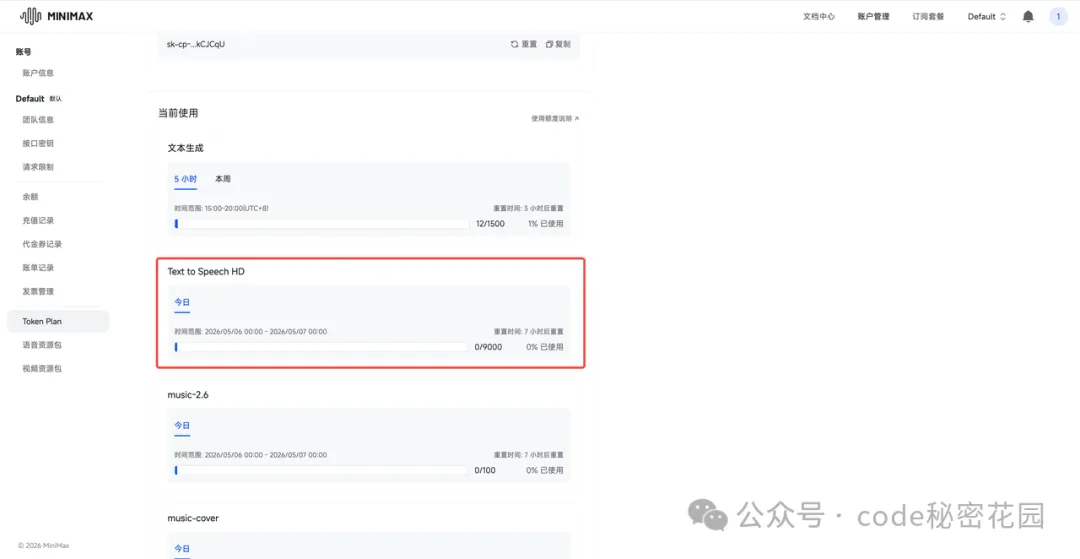This screenshot has width=1080, height=559.
Task: Open 订阅套餐 in top navigation
Action: [928, 17]
